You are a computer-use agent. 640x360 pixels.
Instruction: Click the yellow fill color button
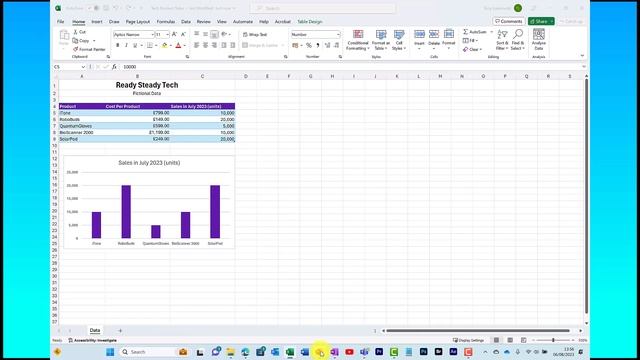(164, 45)
